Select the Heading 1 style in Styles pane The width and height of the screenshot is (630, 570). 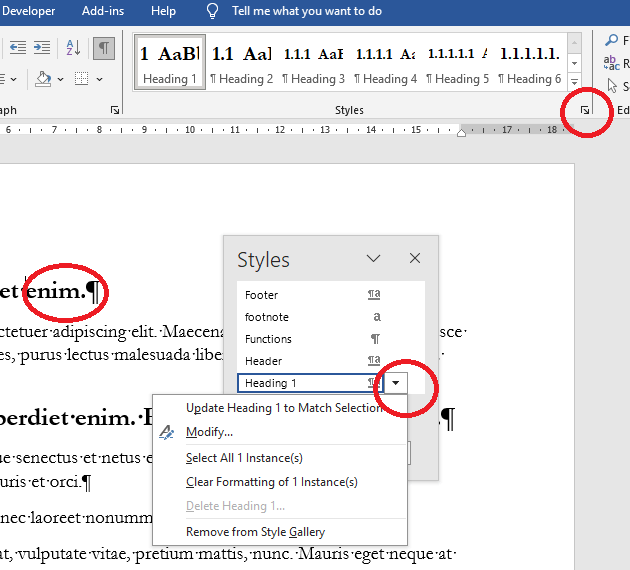(x=311, y=383)
